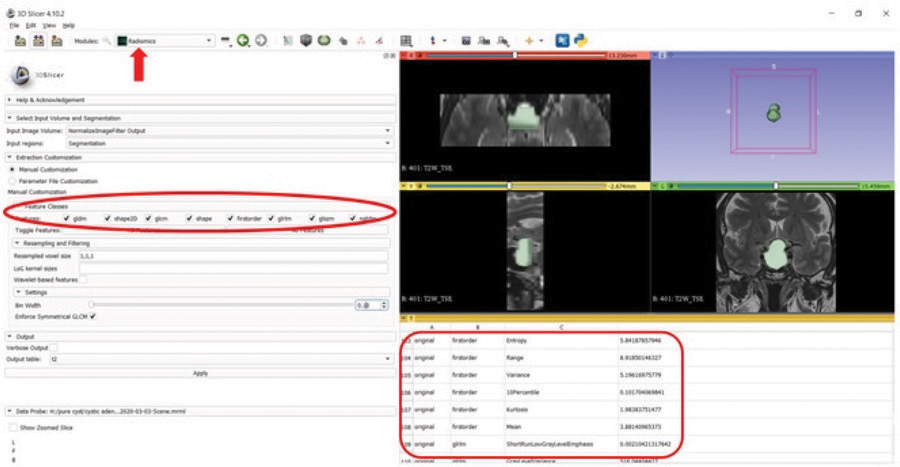900x467 pixels.
Task: Collapse the Resampling and Filtering section
Action: [17, 243]
